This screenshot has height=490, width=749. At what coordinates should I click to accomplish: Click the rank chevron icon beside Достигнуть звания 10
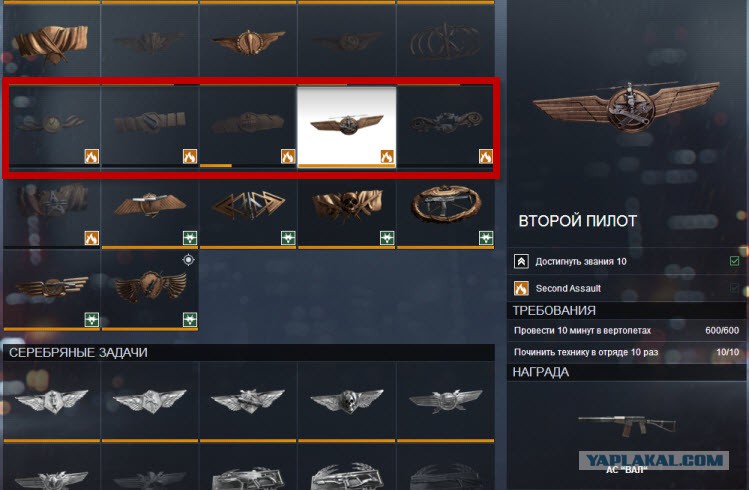521,261
